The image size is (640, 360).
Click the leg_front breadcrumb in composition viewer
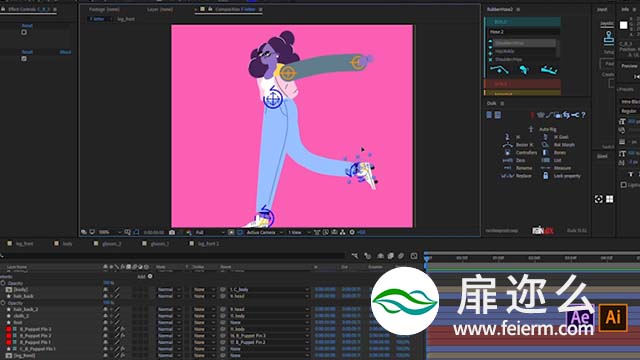(x=126, y=19)
